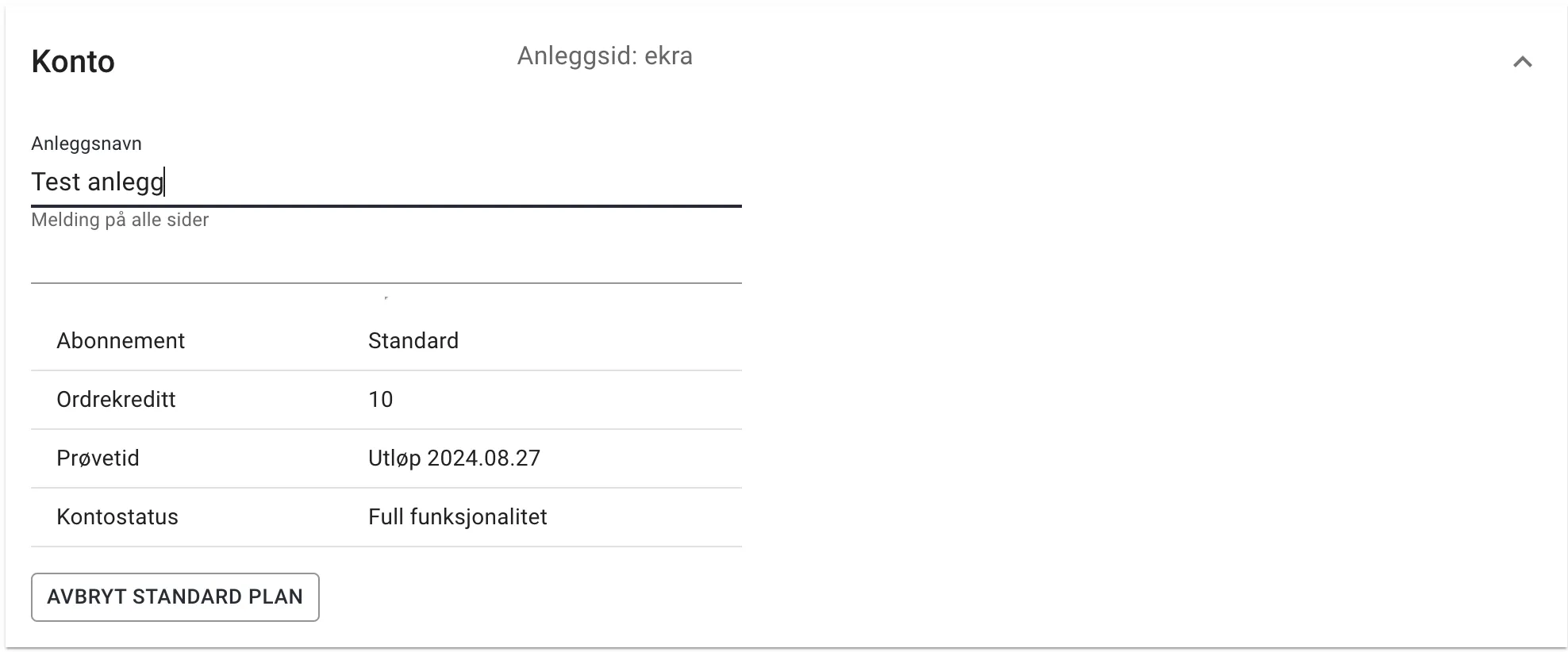Click the Konto panel heading
The width and height of the screenshot is (1568, 652).
point(73,62)
